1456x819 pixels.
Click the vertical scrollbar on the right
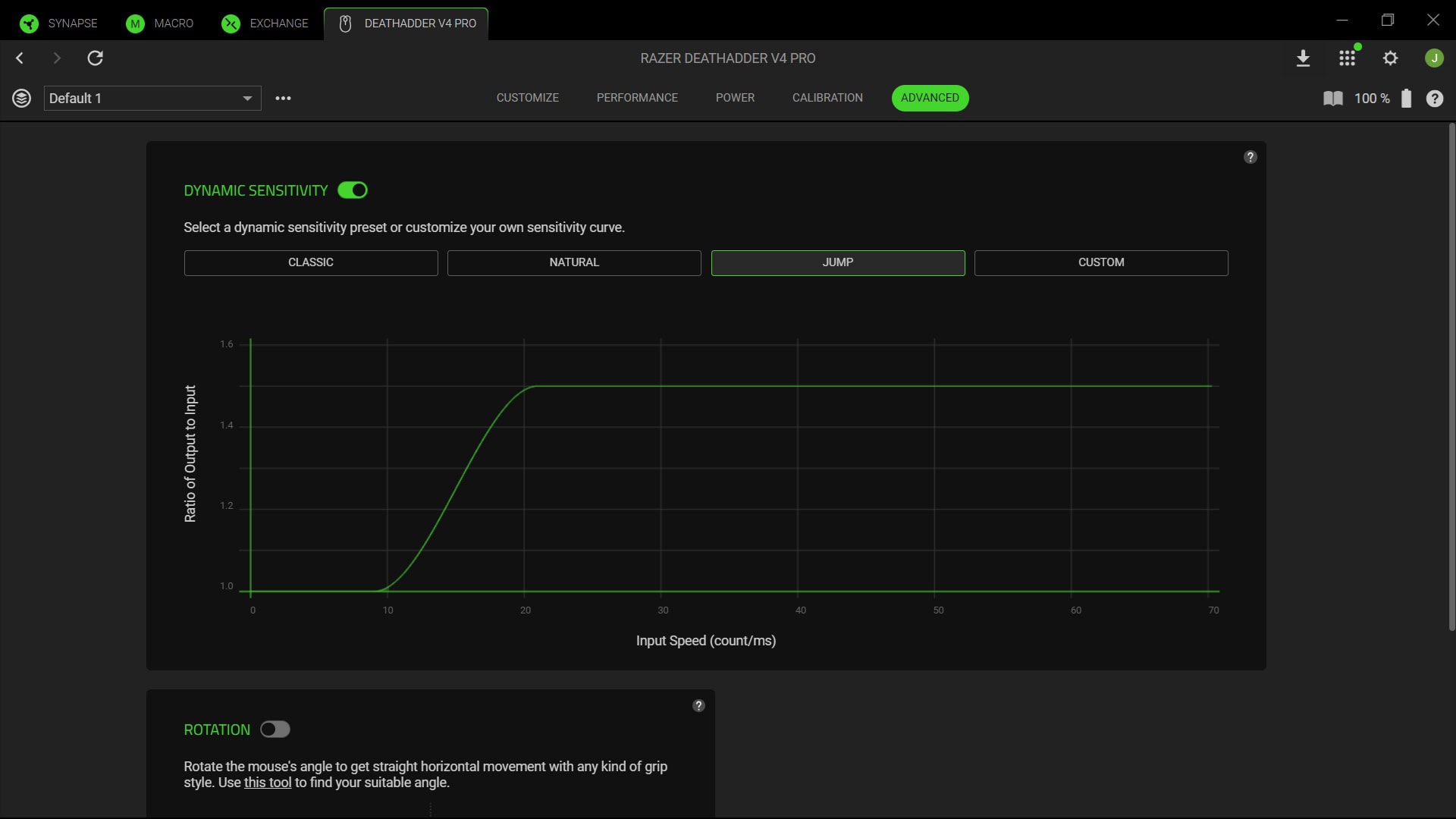tap(1451, 377)
